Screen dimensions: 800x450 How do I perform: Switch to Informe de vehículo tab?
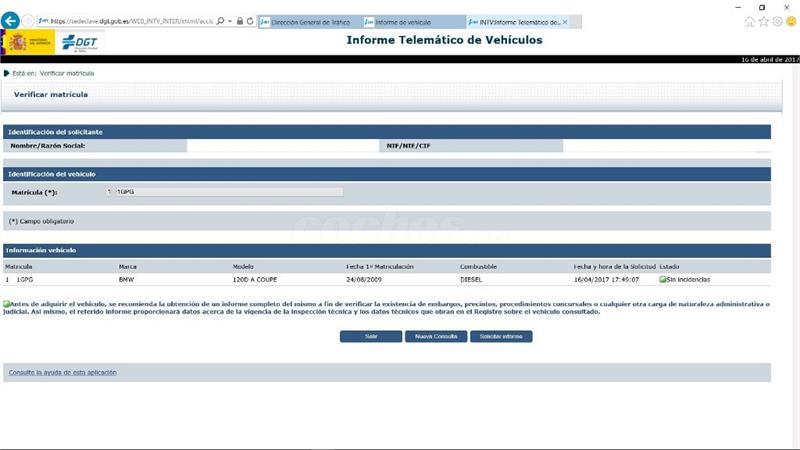point(410,22)
